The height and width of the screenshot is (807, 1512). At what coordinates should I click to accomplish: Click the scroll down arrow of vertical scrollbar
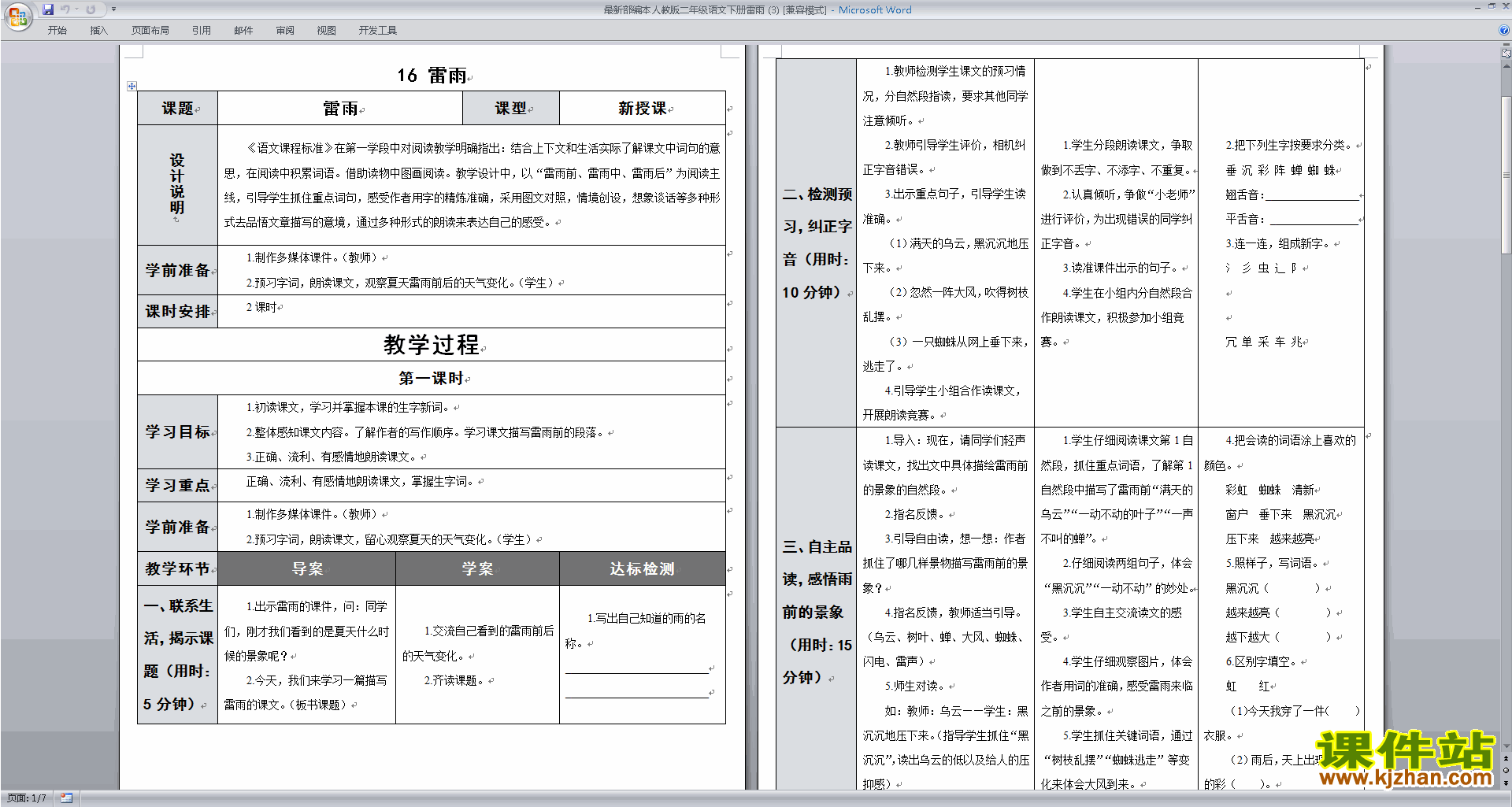(1506, 747)
